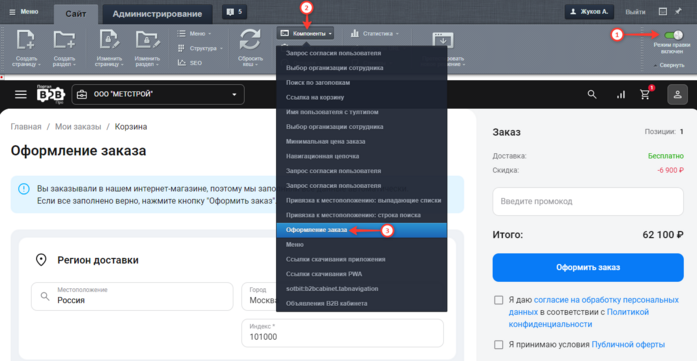The width and height of the screenshot is (697, 361).
Task: Open the B2B site hamburger menu
Action: [x=21, y=95]
